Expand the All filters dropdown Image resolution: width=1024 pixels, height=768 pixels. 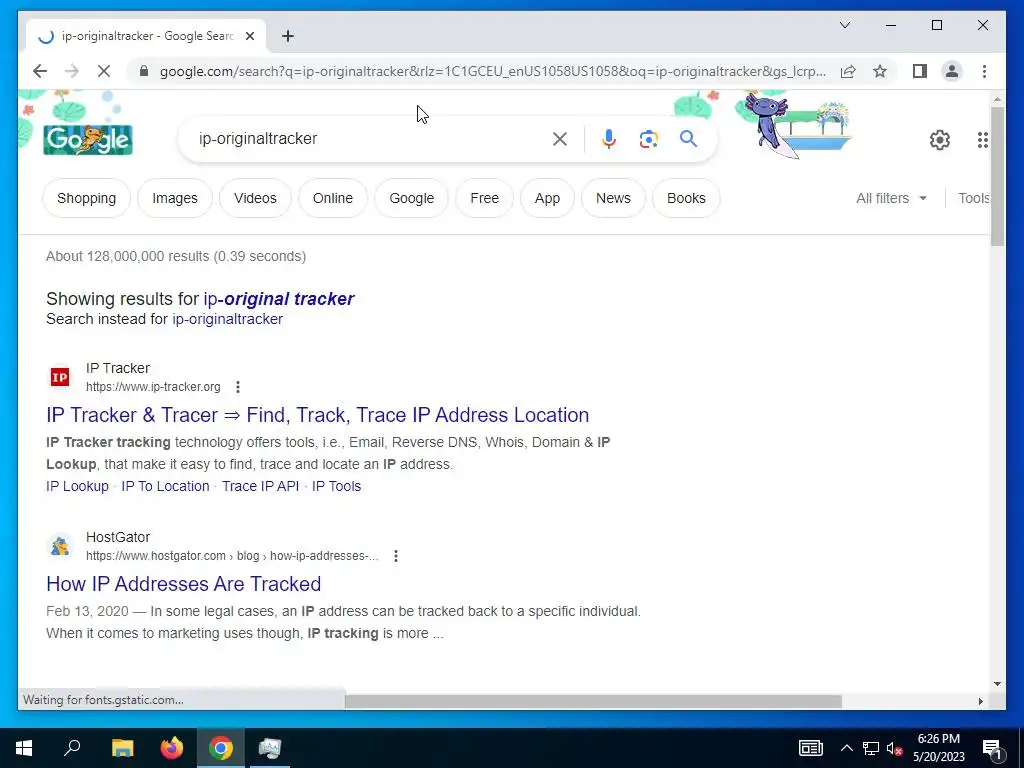tap(891, 198)
